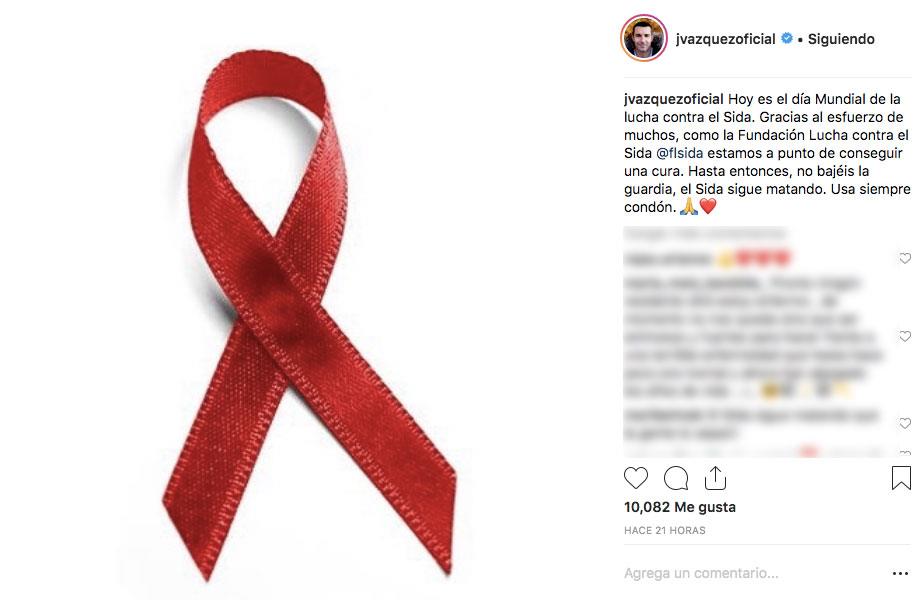Image resolution: width=920 pixels, height=600 pixels.
Task: Click the Hace 21 horas timestamp
Action: tap(665, 530)
